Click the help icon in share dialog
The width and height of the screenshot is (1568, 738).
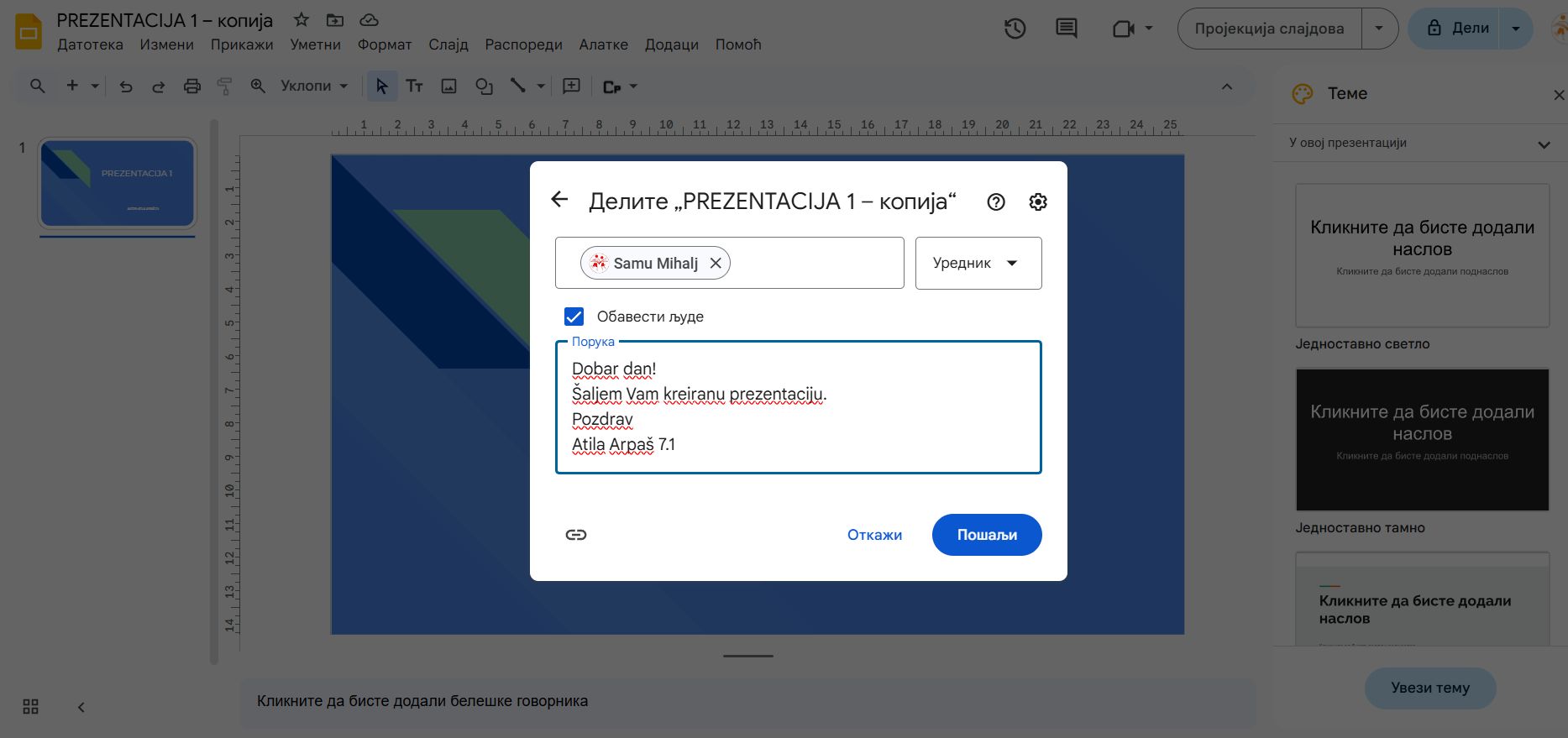point(996,202)
